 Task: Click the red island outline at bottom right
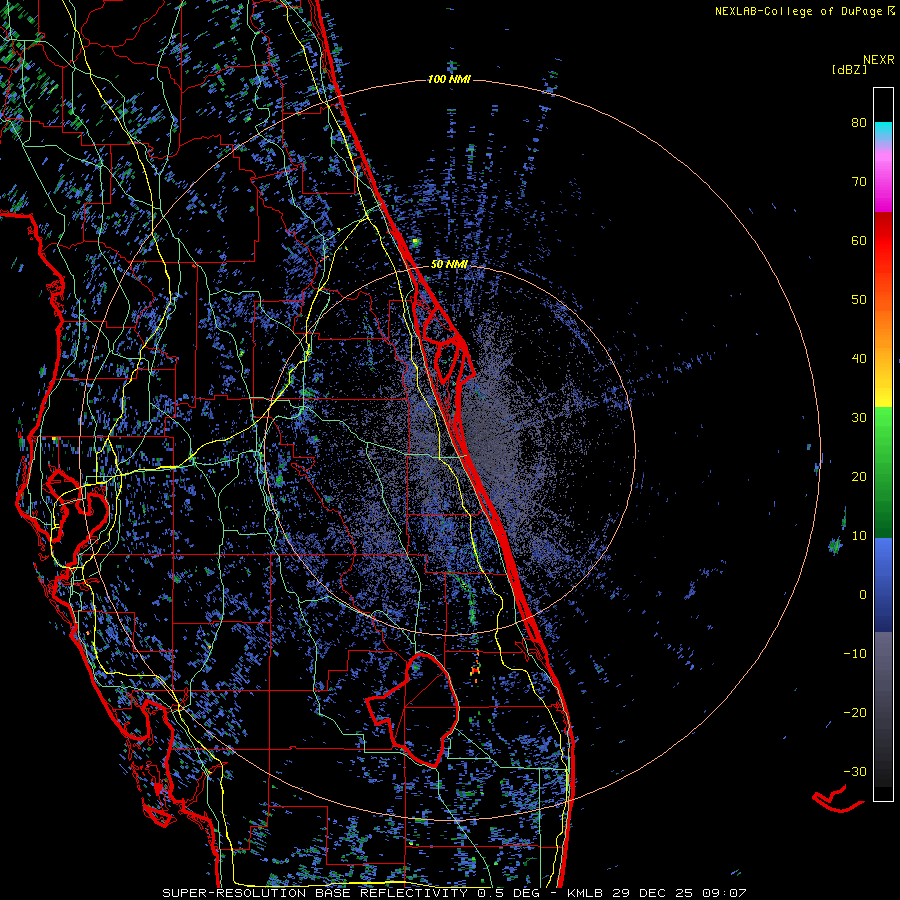[838, 799]
